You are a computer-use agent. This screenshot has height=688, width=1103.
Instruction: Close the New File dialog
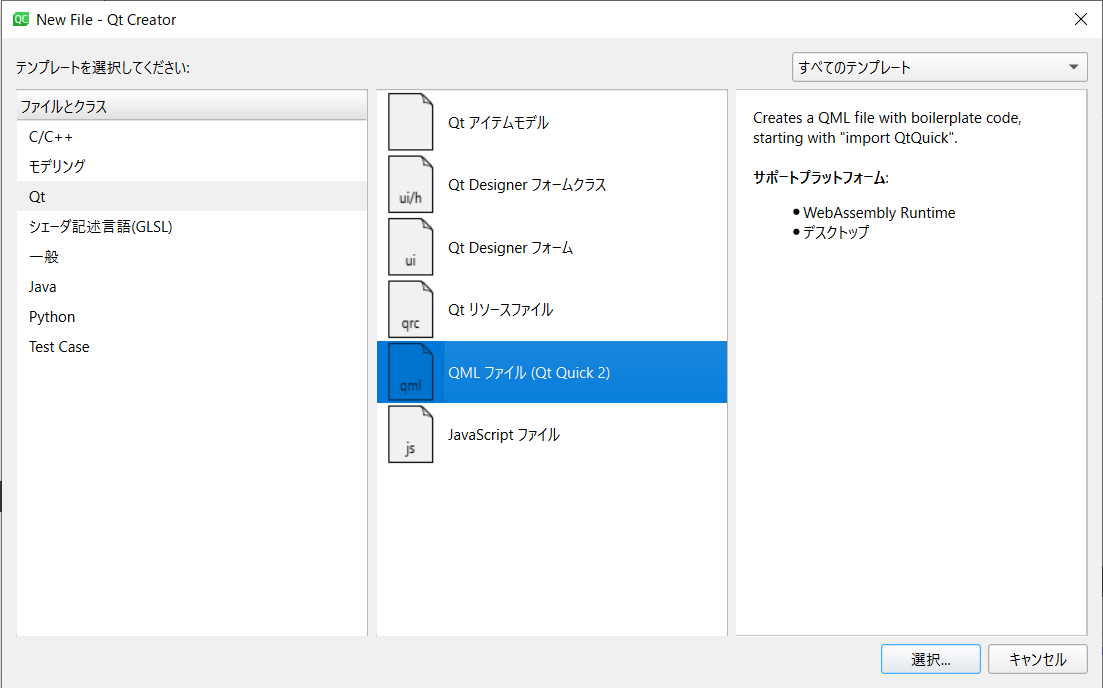point(1080,19)
